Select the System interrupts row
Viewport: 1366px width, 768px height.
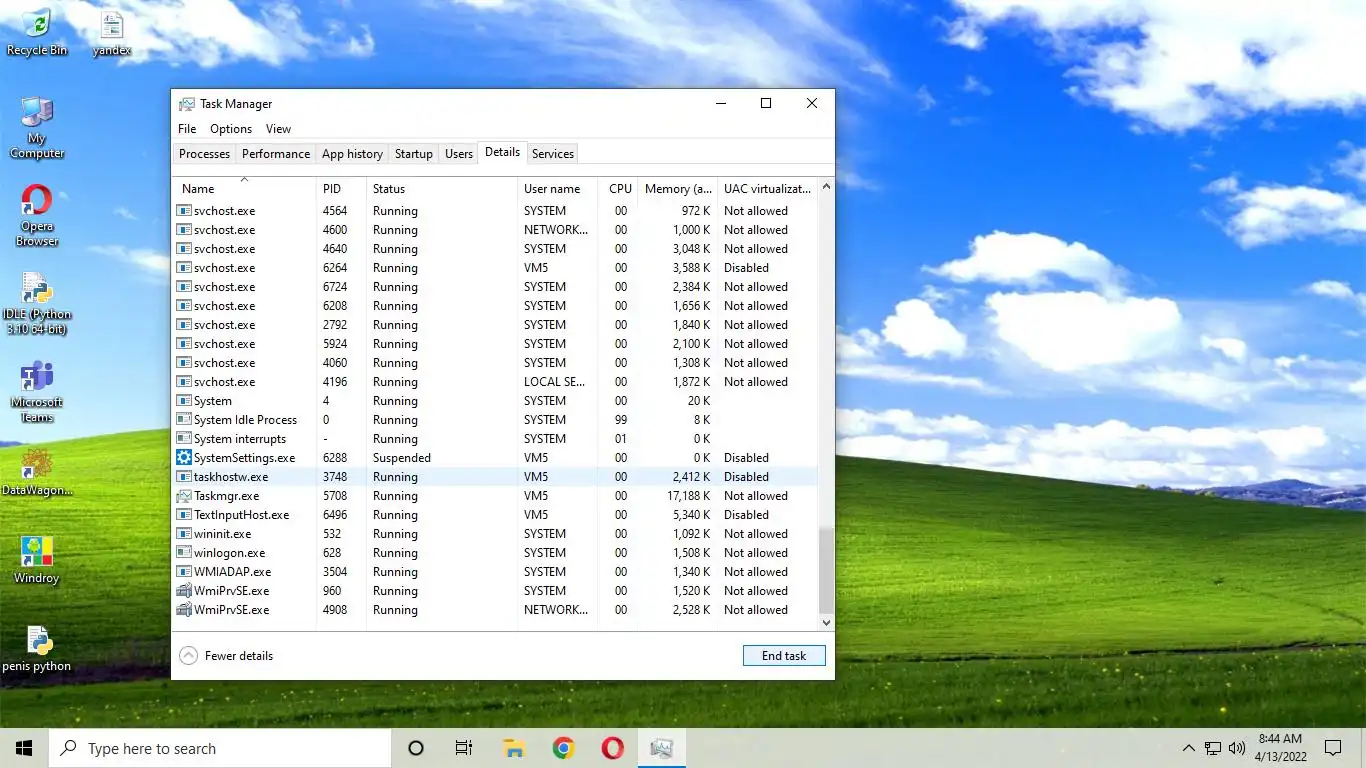(495, 439)
